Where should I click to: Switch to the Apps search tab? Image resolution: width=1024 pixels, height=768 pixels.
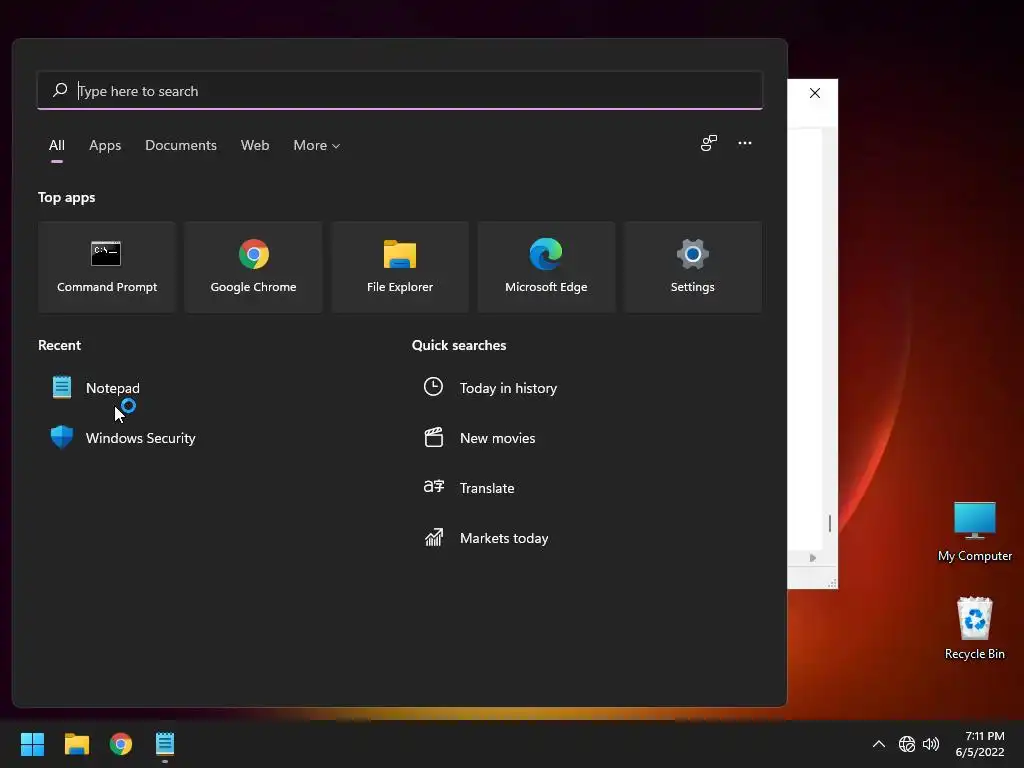tap(105, 145)
